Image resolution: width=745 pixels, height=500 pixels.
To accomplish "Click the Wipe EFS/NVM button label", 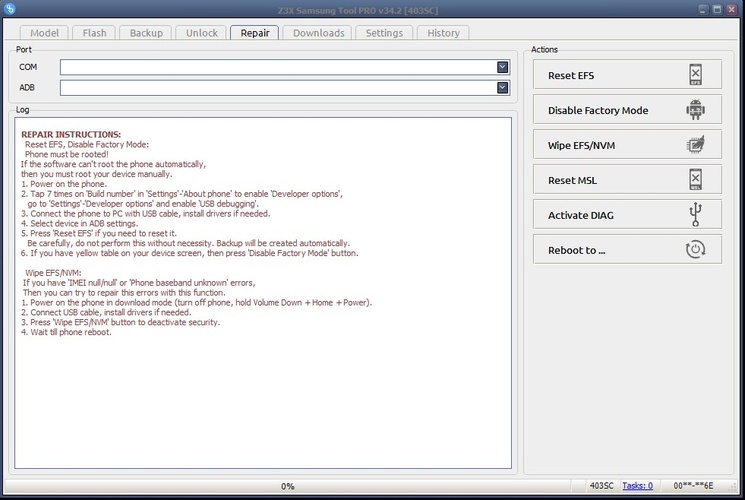I will pyautogui.click(x=581, y=145).
